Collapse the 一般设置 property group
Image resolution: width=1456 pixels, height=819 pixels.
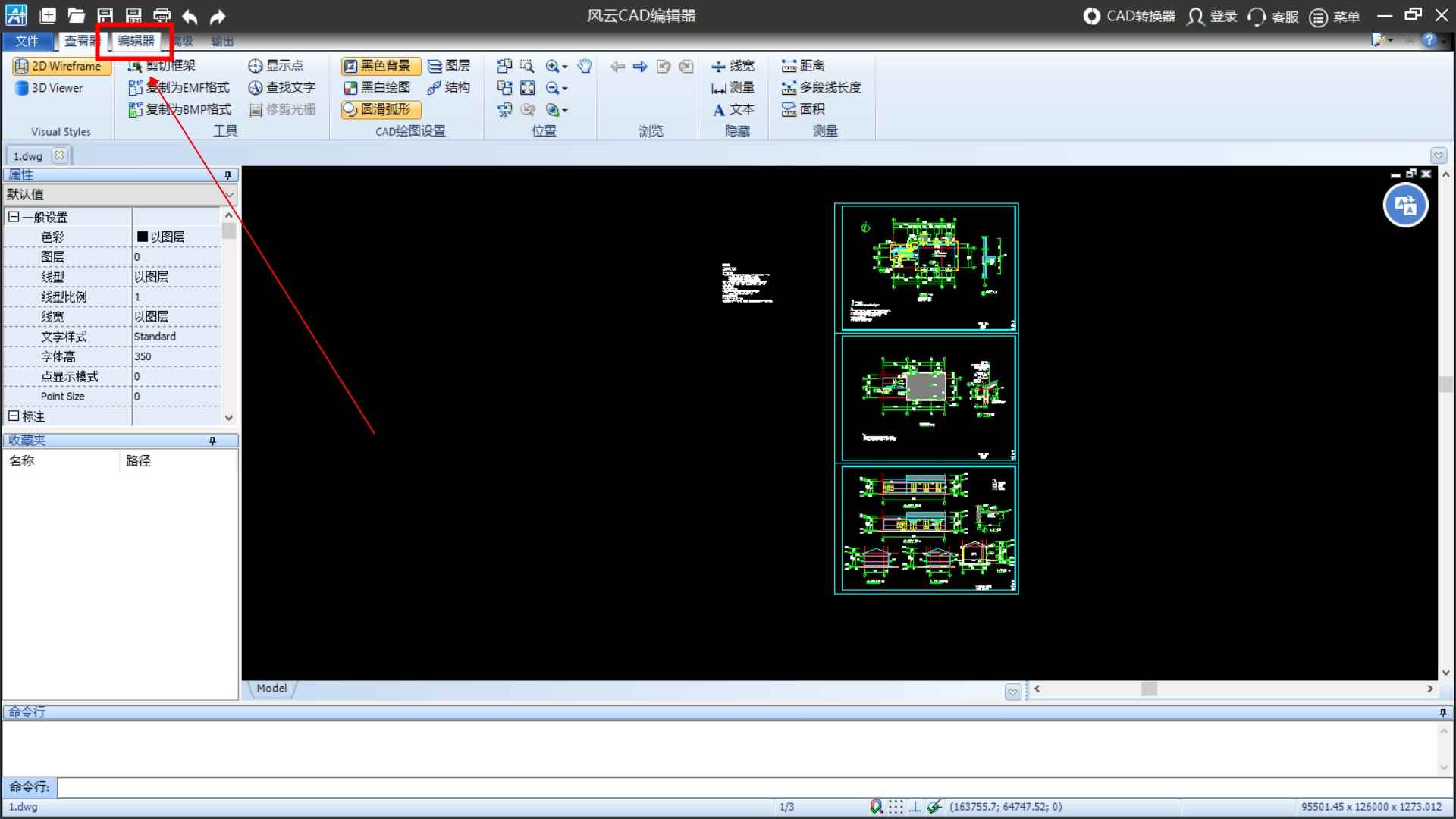[x=13, y=217]
